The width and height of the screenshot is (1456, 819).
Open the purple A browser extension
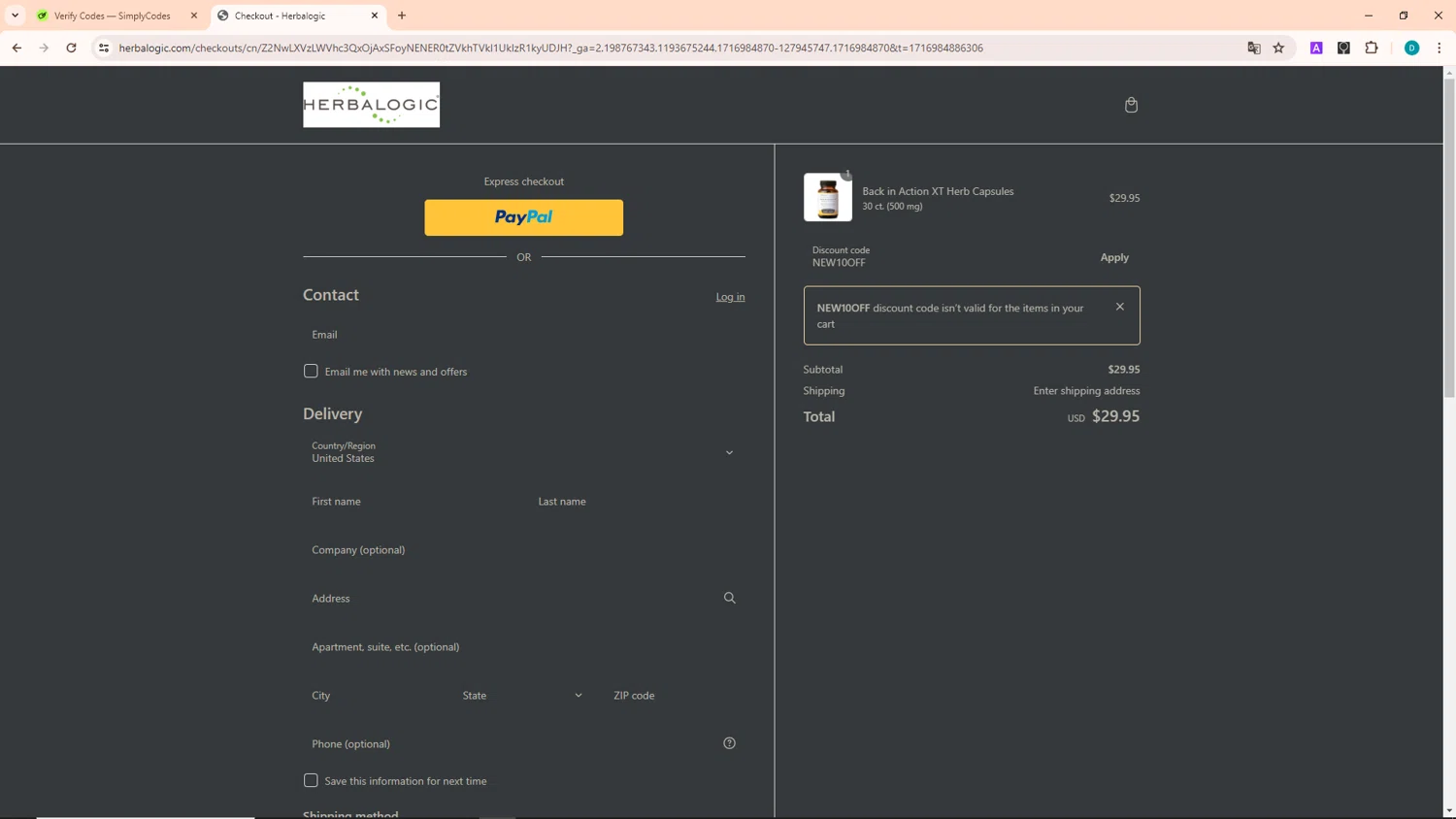coord(1316,48)
